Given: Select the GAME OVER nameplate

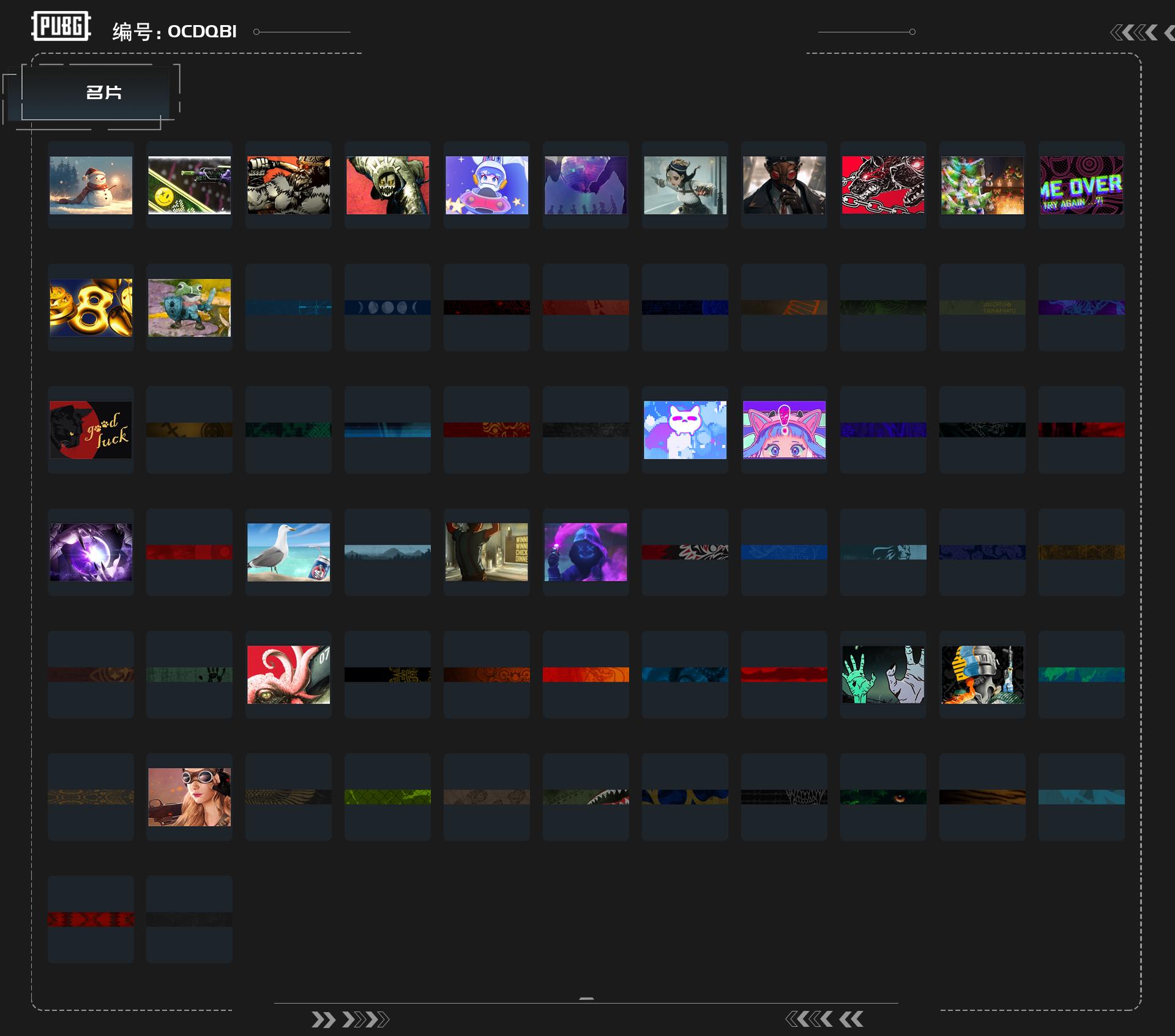Looking at the screenshot, I should [1081, 185].
